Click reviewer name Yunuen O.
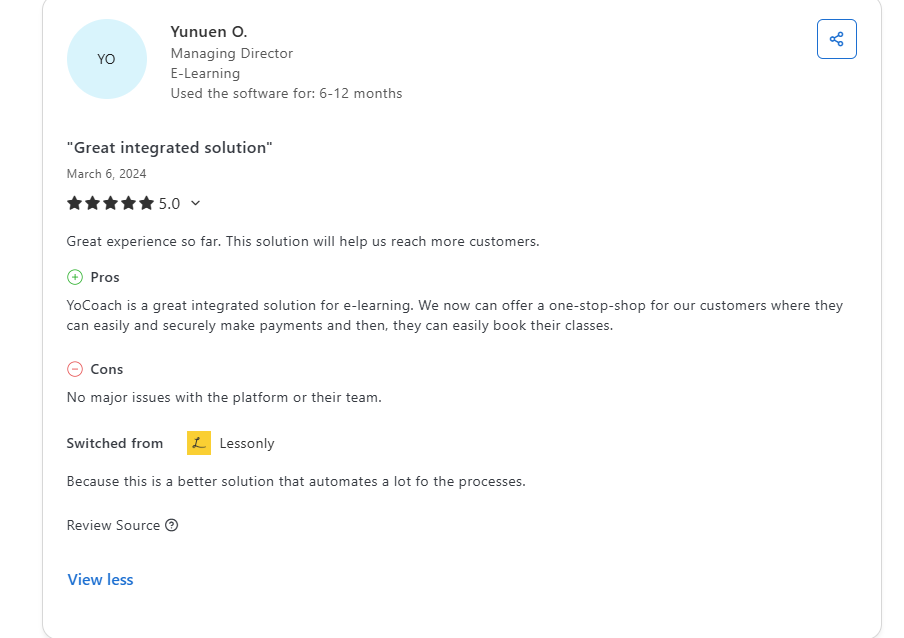 click(208, 32)
